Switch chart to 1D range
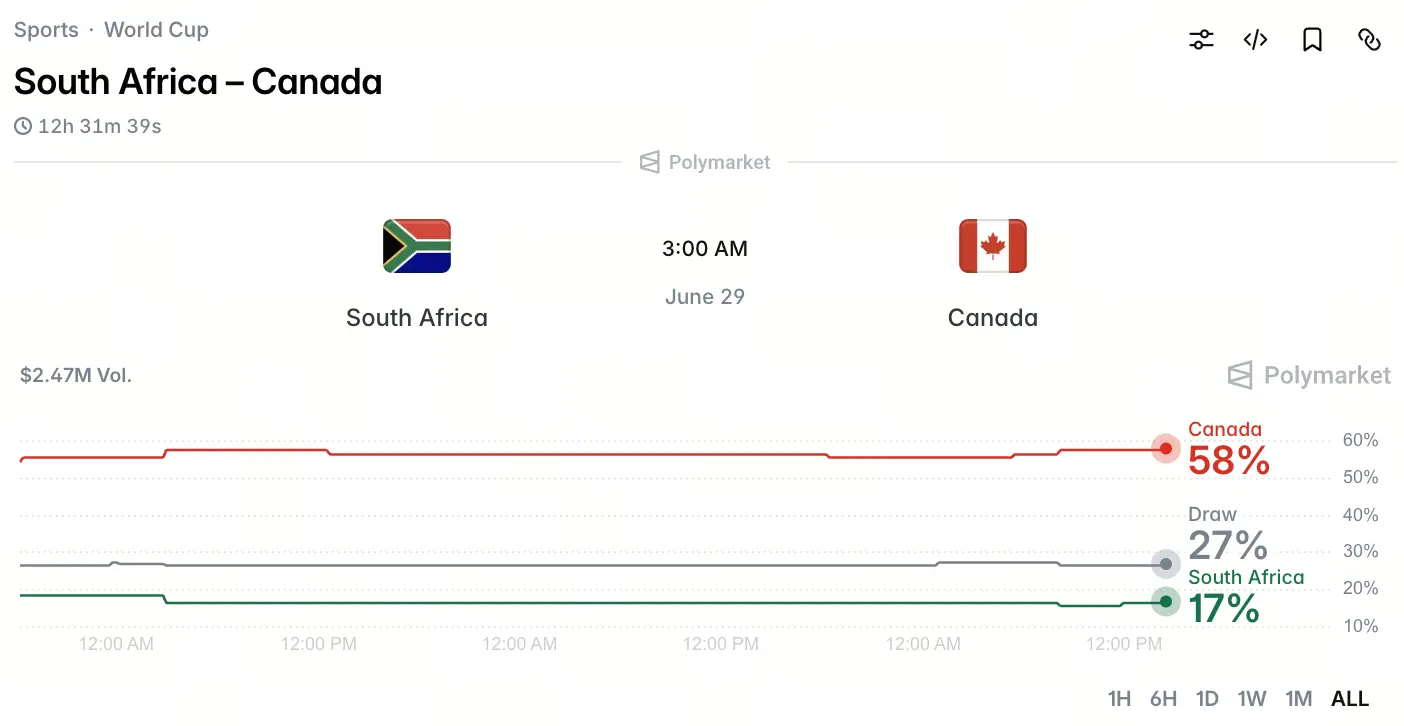The height and width of the screenshot is (726, 1404). click(x=1207, y=698)
